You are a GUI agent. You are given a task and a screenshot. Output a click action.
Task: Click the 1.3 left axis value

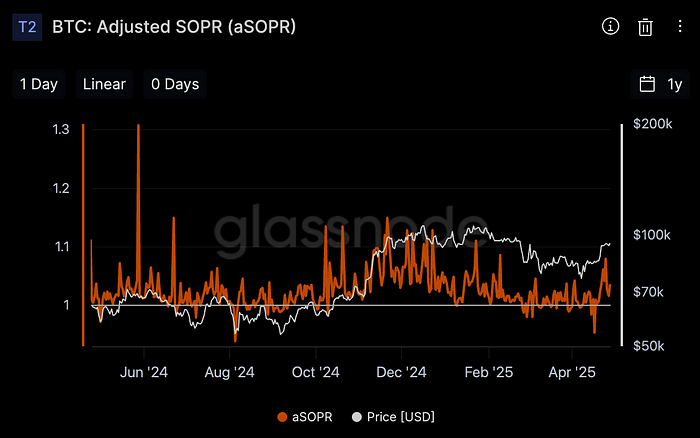[x=61, y=129]
